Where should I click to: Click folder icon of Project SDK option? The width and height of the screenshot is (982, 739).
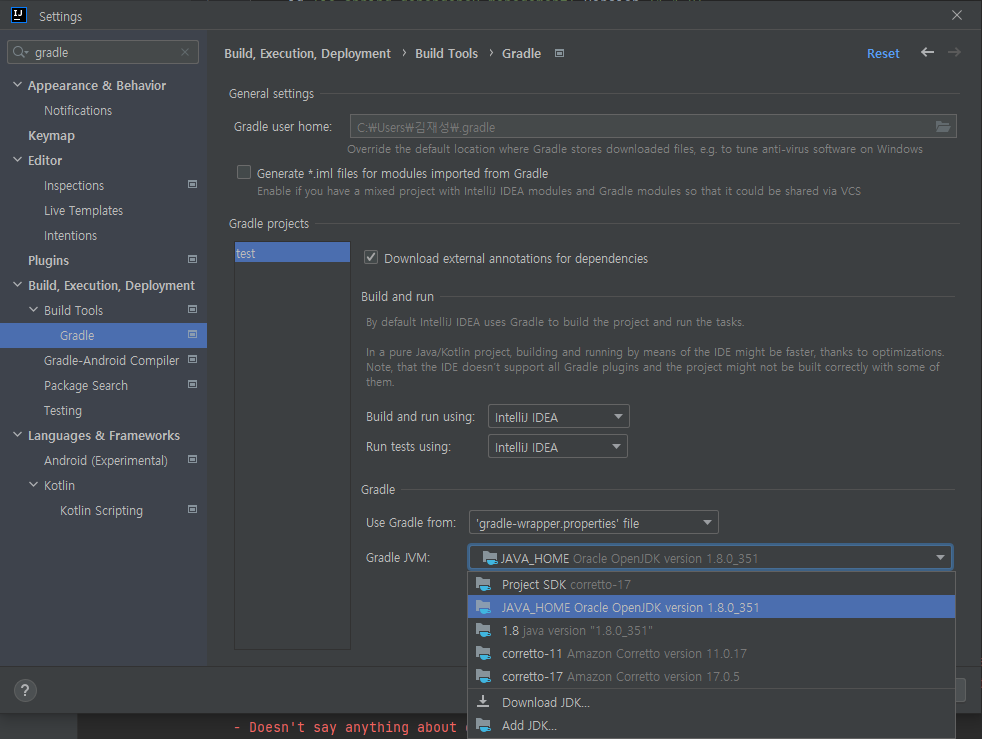click(483, 584)
